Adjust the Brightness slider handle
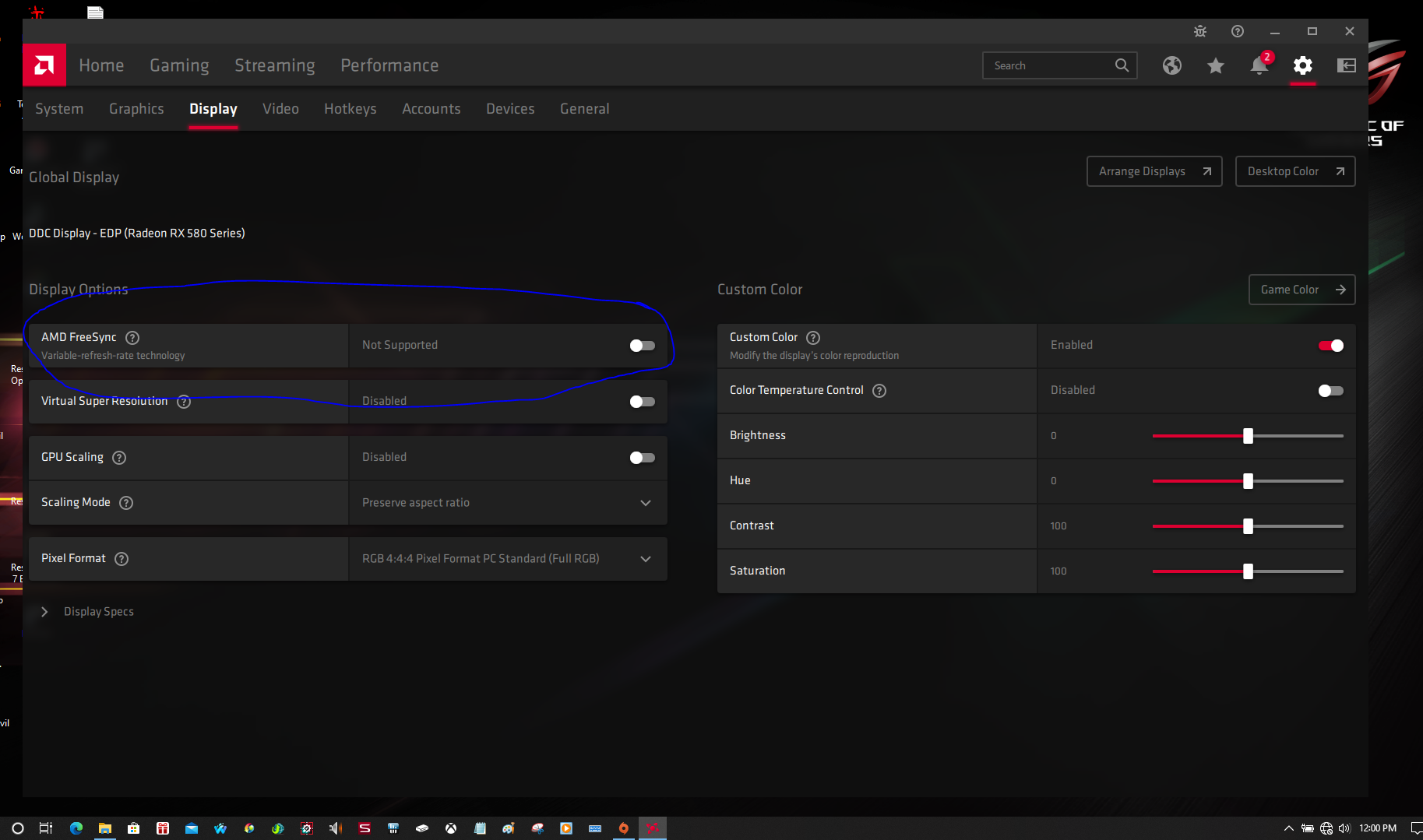This screenshot has height=840, width=1423. [x=1249, y=436]
